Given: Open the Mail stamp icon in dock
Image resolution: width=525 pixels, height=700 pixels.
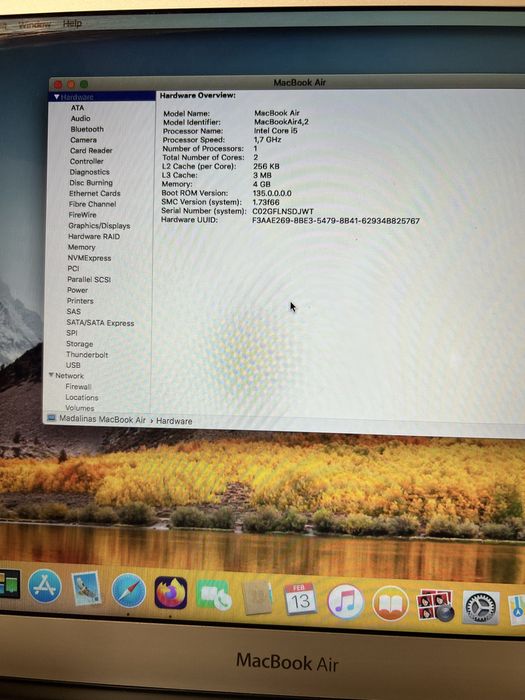Looking at the screenshot, I should pyautogui.click(x=86, y=589).
